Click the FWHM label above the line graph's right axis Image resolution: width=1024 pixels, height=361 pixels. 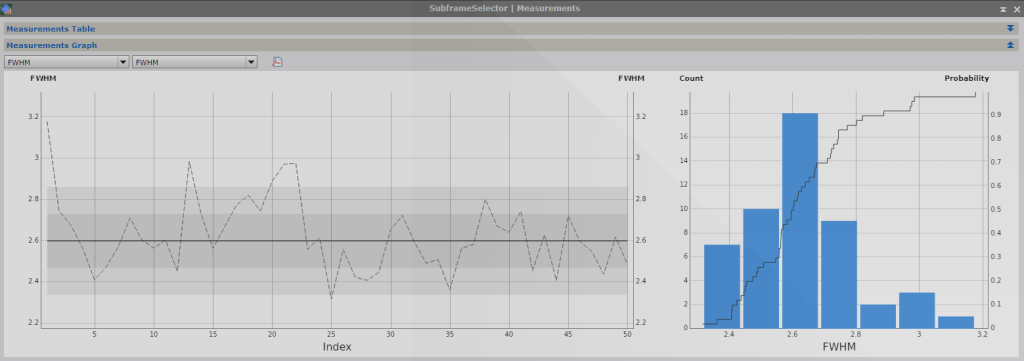(x=631, y=78)
